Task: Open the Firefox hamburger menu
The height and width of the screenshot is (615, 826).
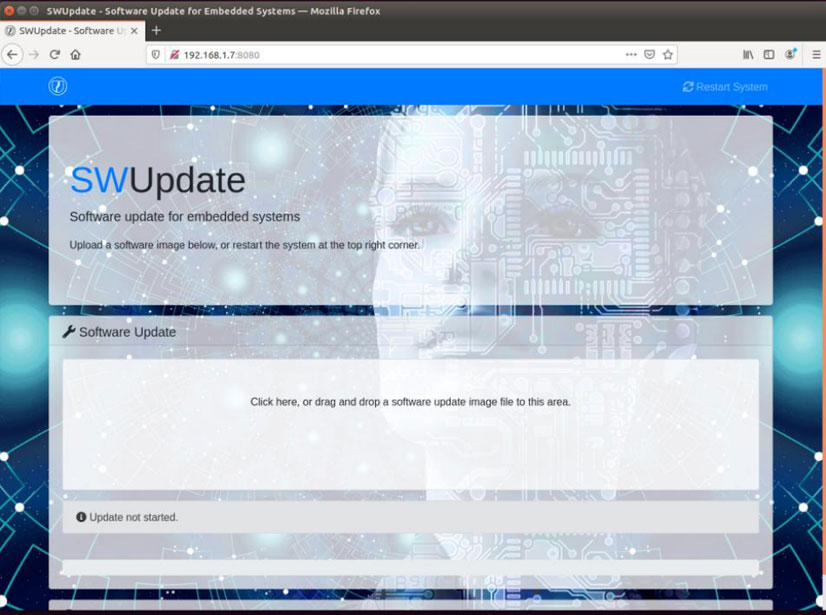Action: click(816, 54)
